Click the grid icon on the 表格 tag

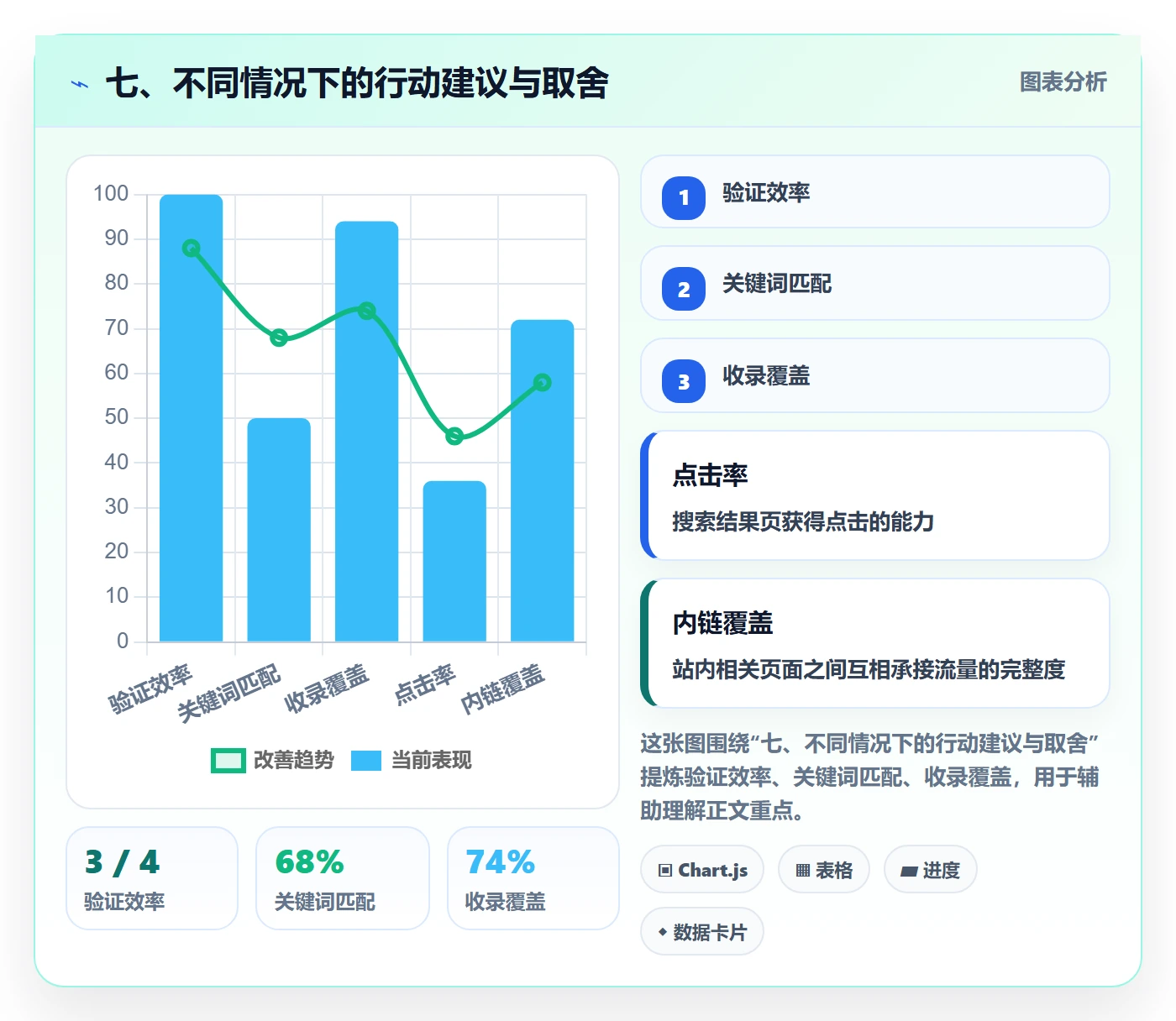click(803, 871)
